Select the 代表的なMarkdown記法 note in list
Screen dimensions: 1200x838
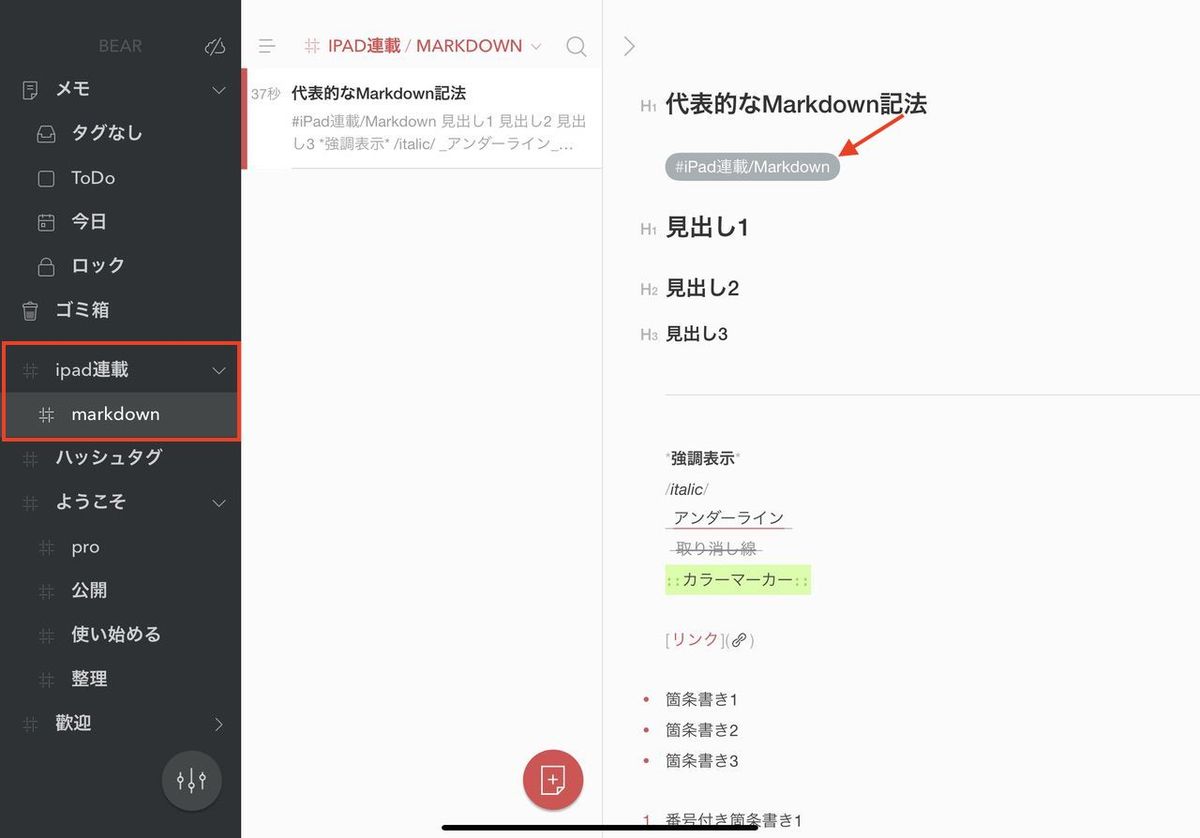(422, 118)
